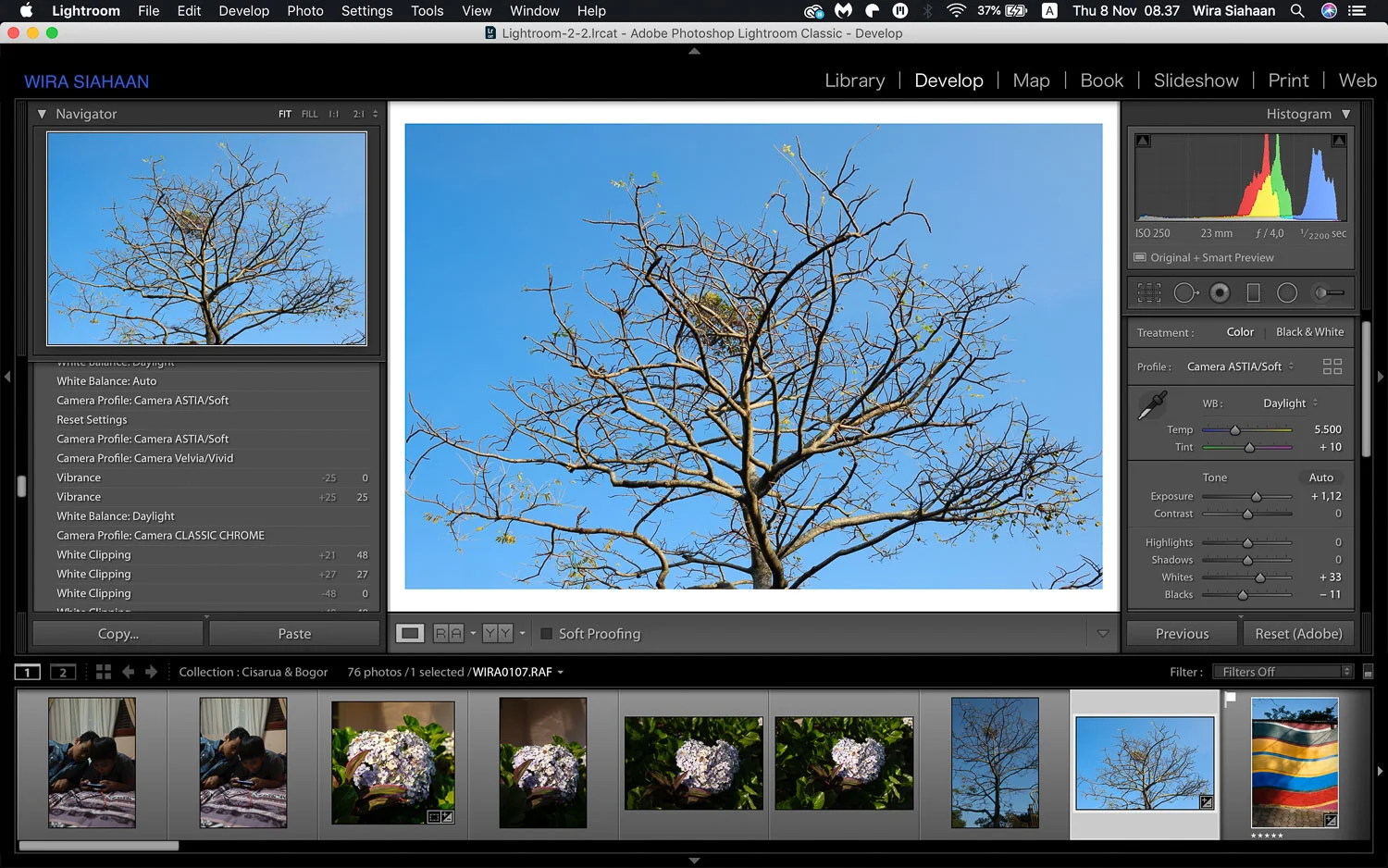Go back to previous photo arrow
Screen dimensions: 1388x868
[x=128, y=672]
